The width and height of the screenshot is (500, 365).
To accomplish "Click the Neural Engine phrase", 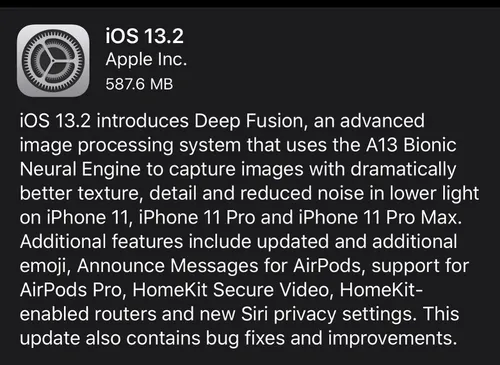I will click(x=80, y=169).
